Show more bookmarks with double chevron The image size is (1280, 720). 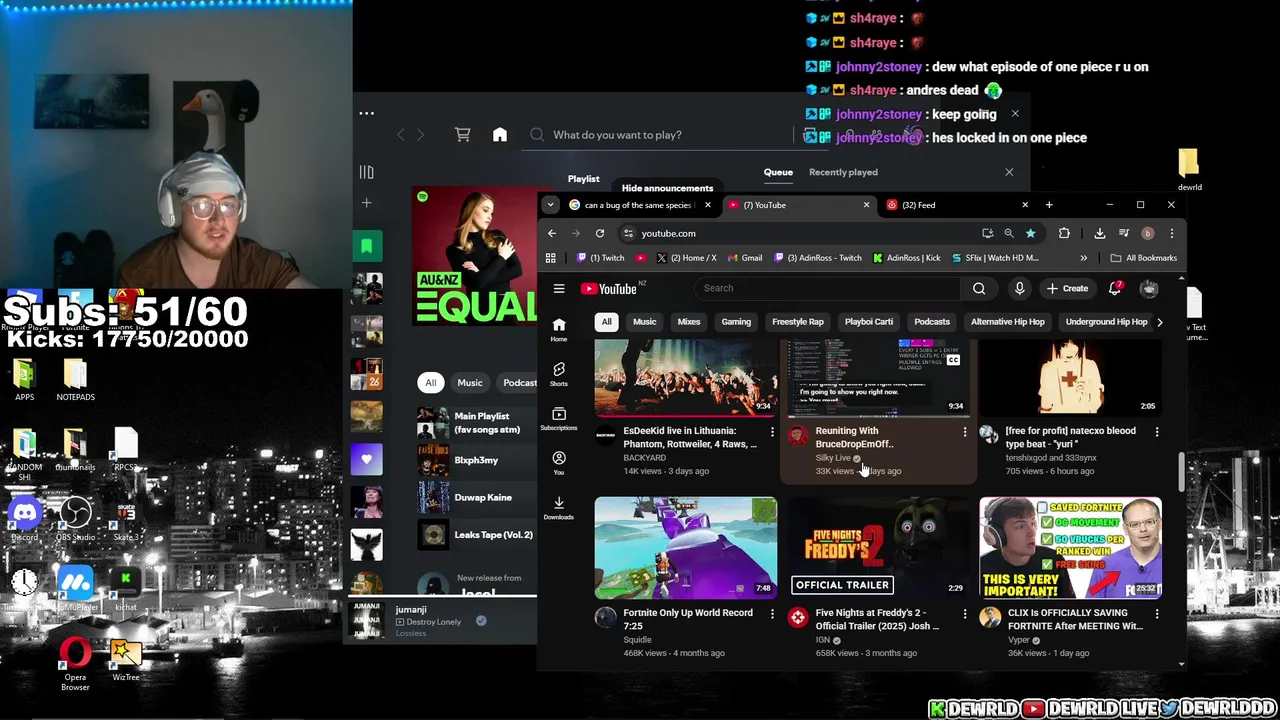tap(1083, 258)
